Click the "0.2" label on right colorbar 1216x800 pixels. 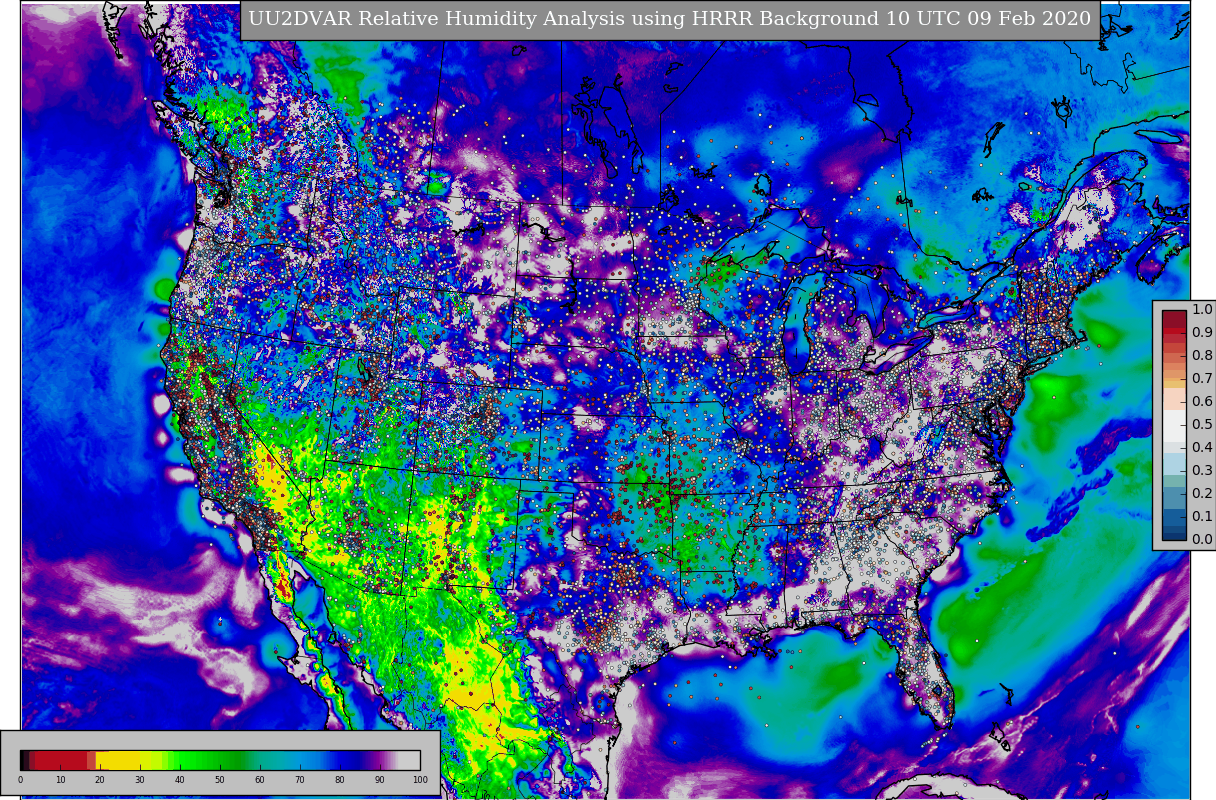(1202, 493)
